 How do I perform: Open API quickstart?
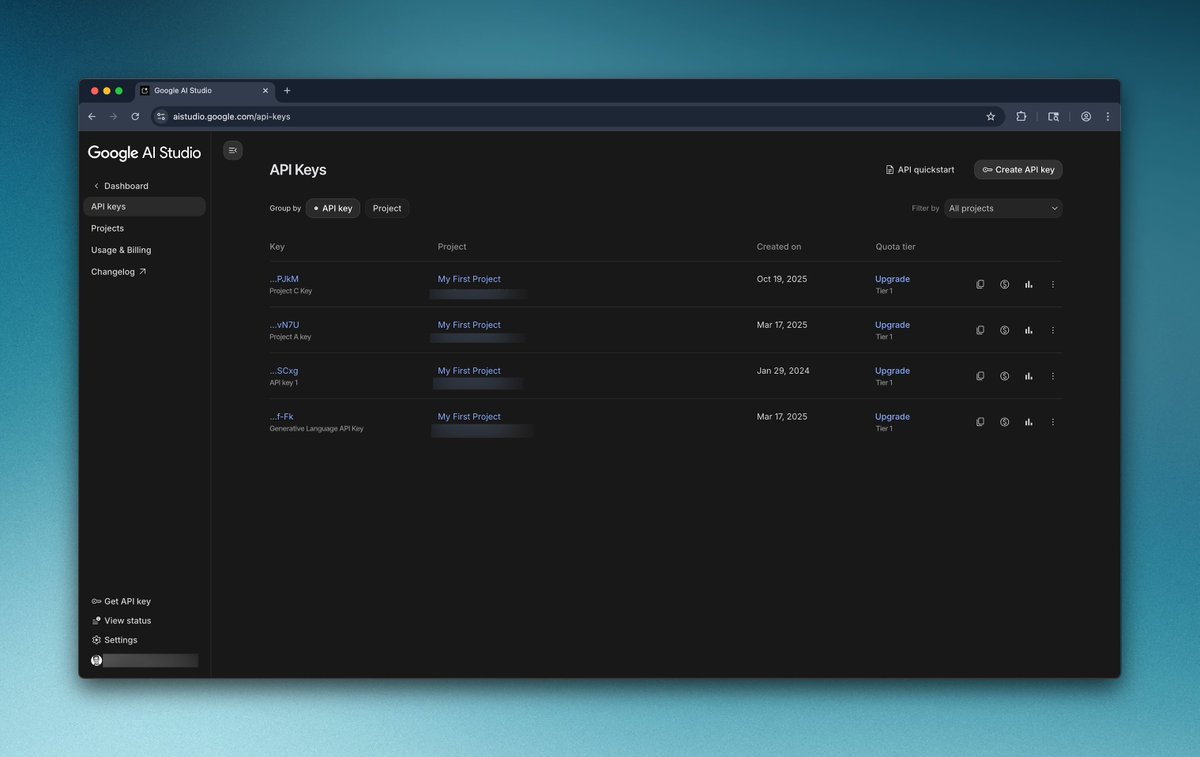(920, 170)
